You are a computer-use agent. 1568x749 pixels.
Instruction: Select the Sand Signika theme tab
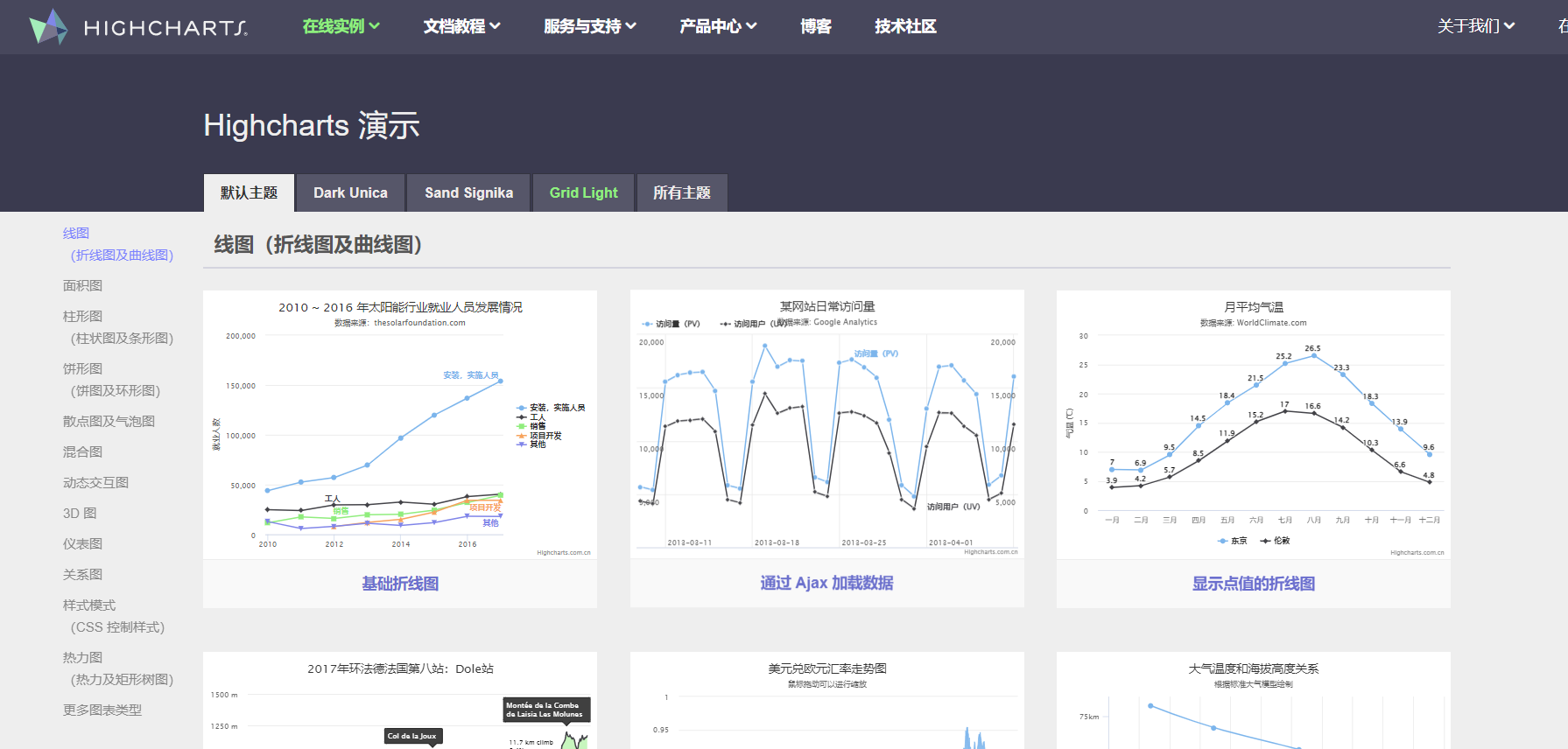click(468, 192)
